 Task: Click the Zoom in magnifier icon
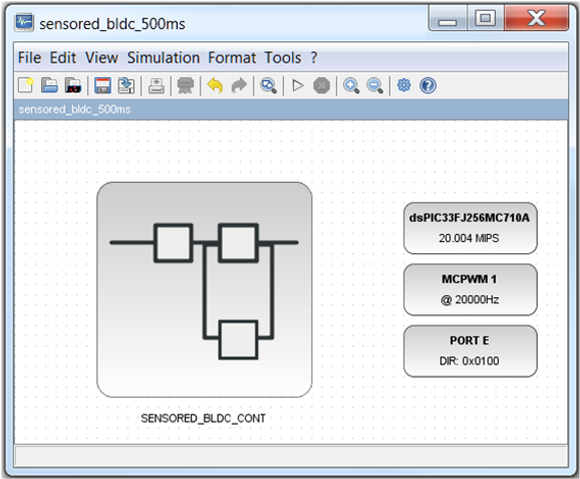point(351,85)
